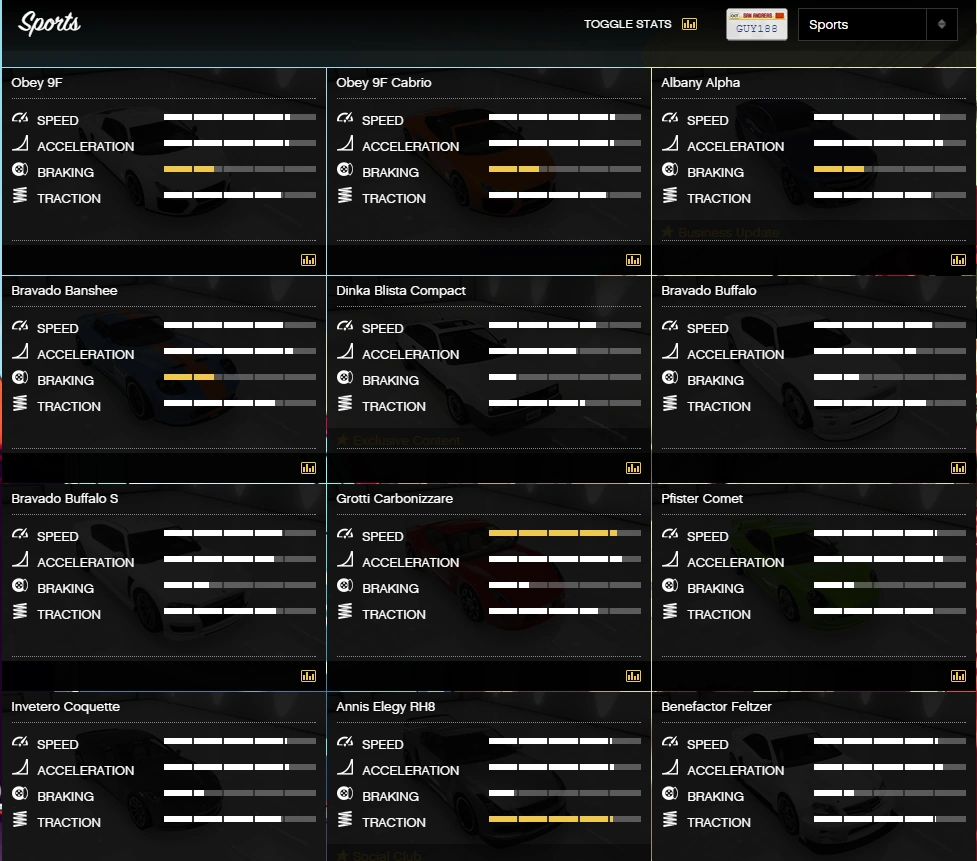This screenshot has height=861, width=977.
Task: Click the Benefactor Feltzer braking icon
Action: tap(670, 793)
